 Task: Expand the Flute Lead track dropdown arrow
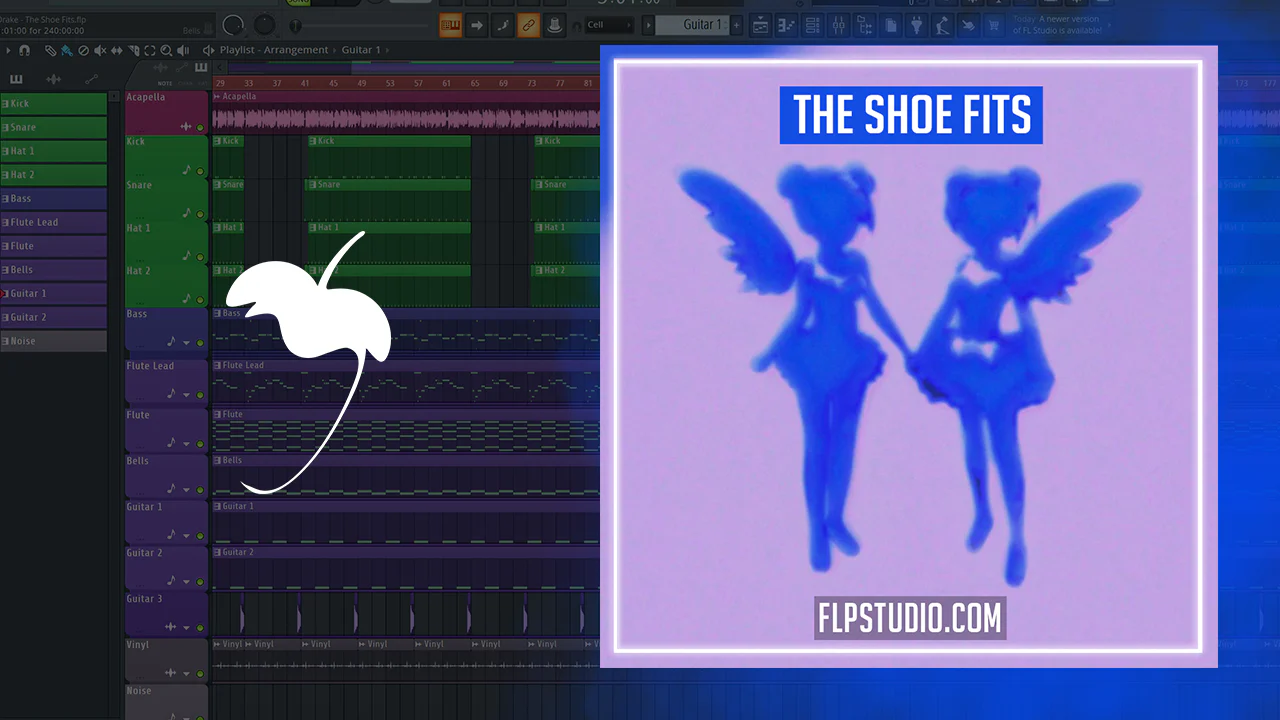pos(186,395)
